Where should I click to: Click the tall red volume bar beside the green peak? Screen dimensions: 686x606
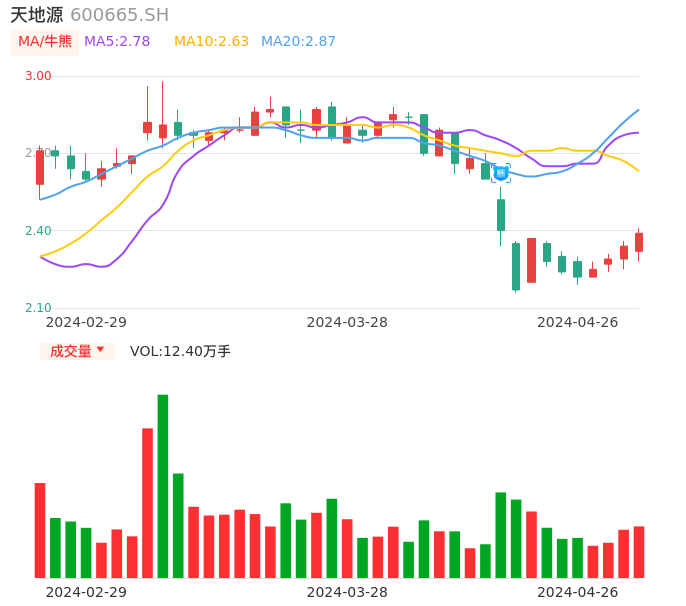click(x=147, y=502)
